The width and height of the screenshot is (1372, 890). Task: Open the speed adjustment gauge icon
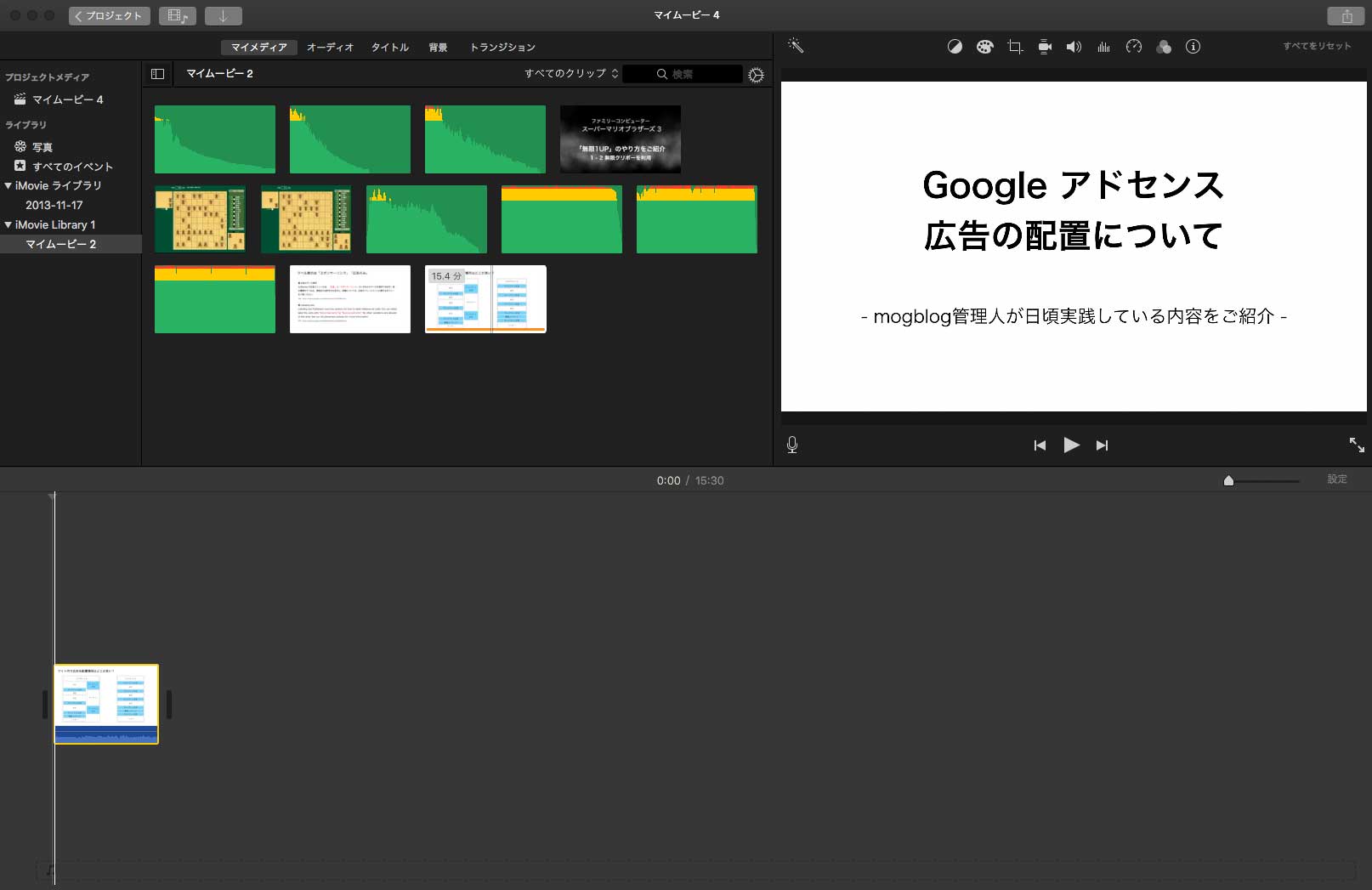(1134, 47)
